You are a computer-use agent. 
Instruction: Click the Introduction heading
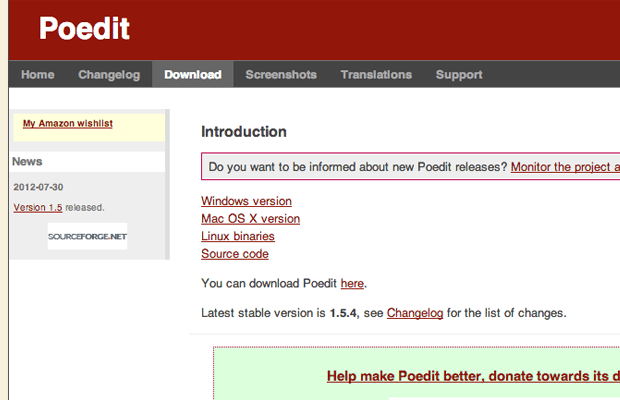tap(244, 131)
